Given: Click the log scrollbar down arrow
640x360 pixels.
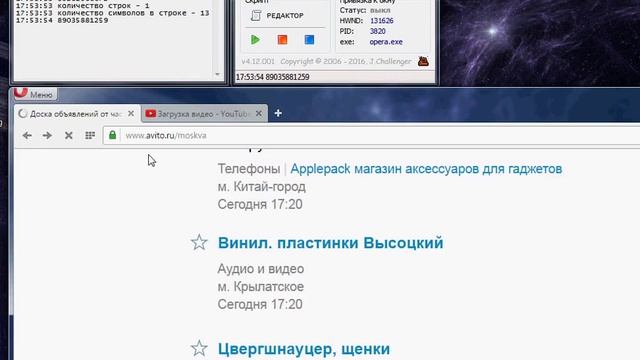Looking at the screenshot, I should pyautogui.click(x=218, y=74).
